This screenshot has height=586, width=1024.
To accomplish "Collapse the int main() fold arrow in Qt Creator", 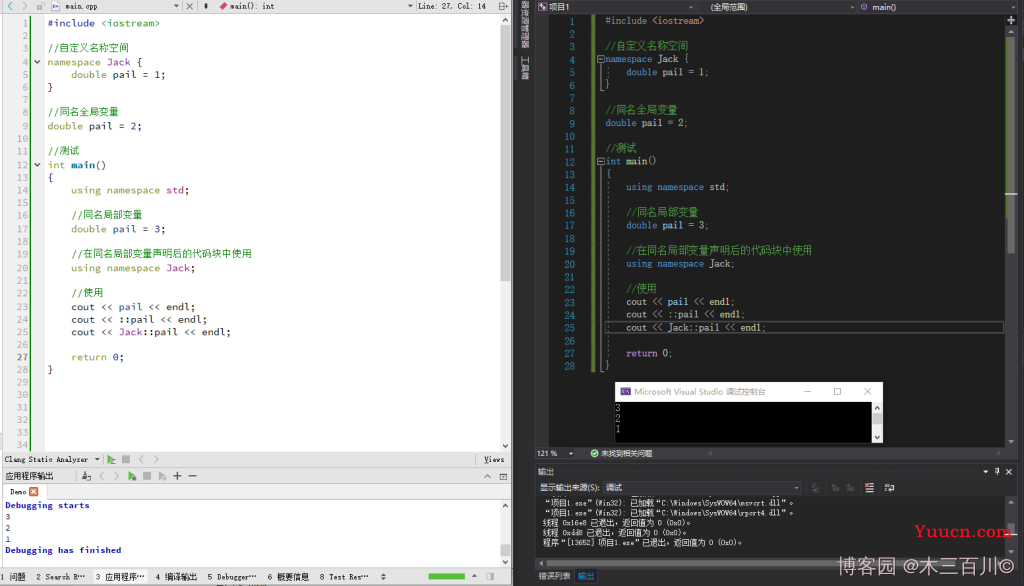I will click(x=37, y=165).
